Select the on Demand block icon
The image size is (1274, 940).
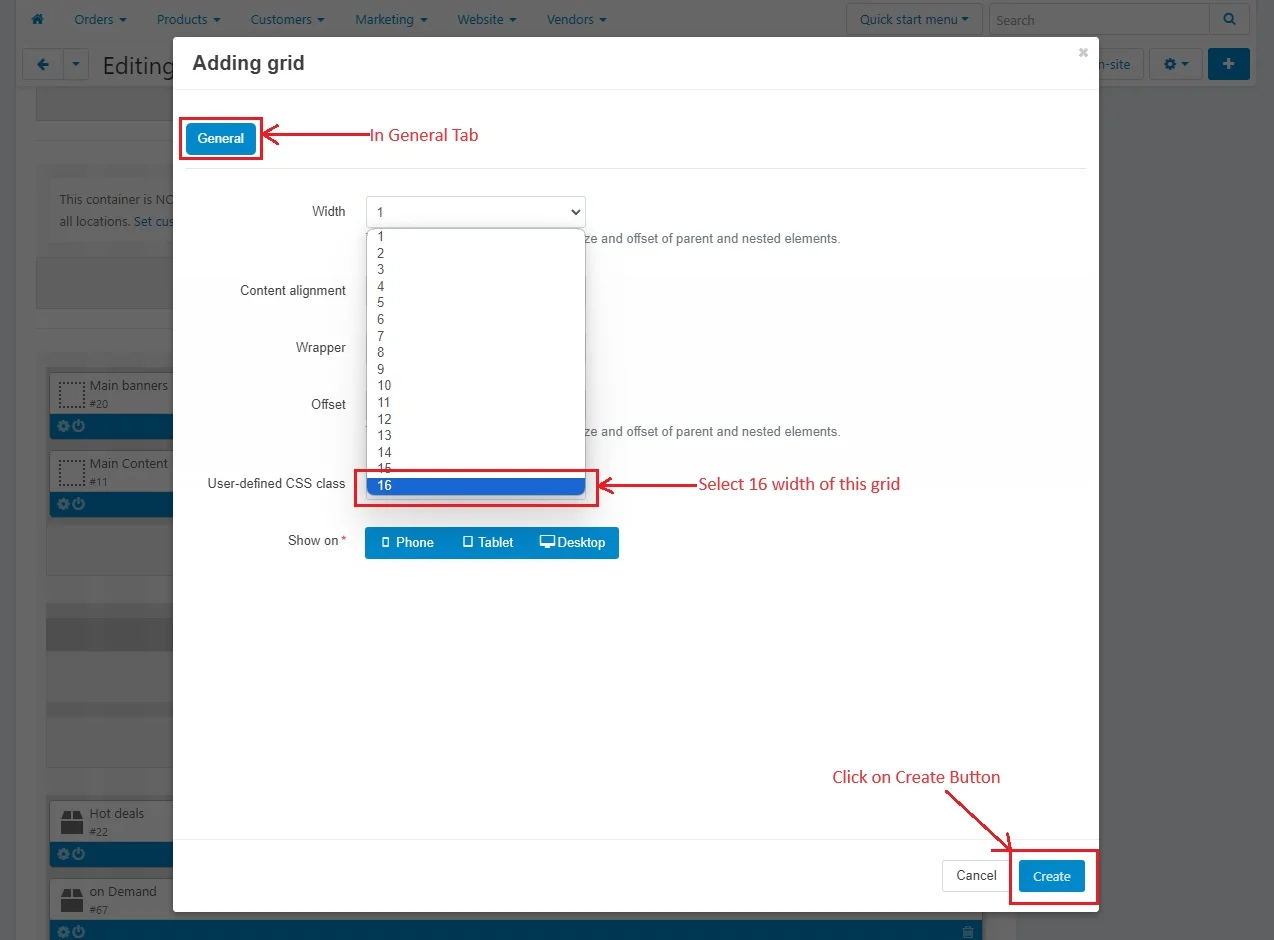pyautogui.click(x=71, y=900)
